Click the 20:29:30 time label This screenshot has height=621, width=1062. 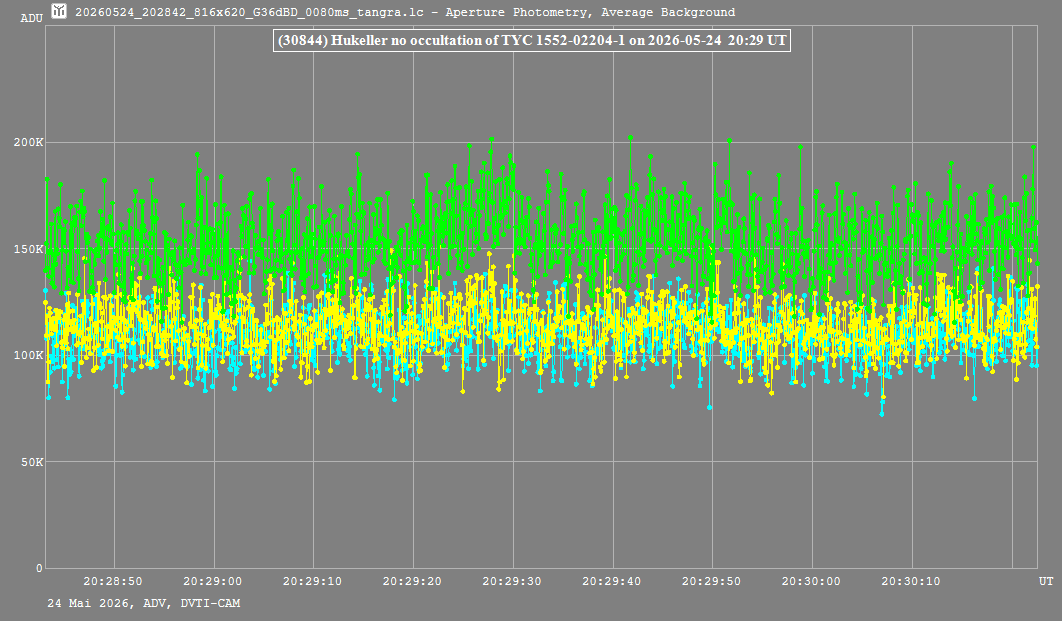(x=512, y=581)
